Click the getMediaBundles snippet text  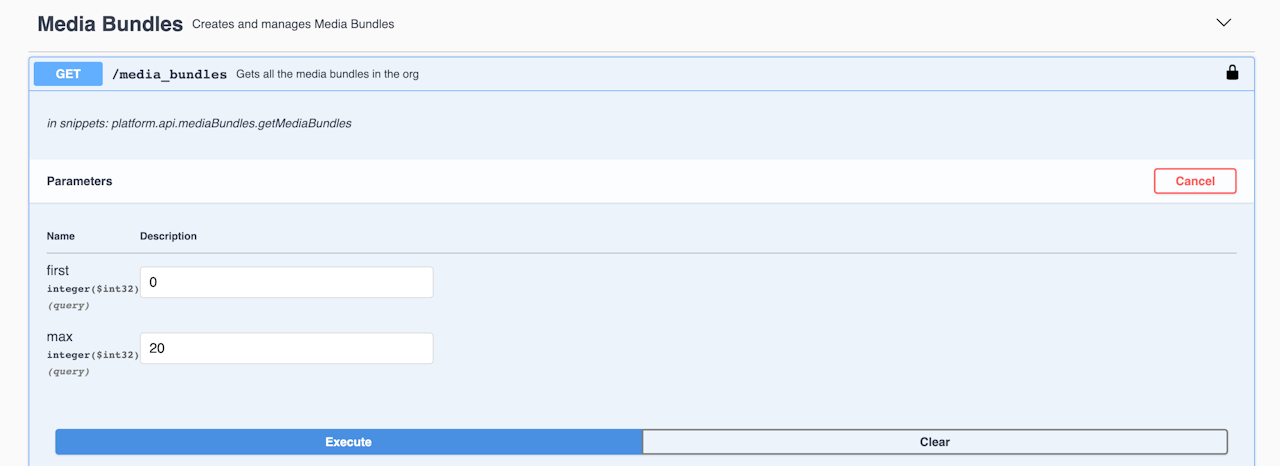(199, 124)
